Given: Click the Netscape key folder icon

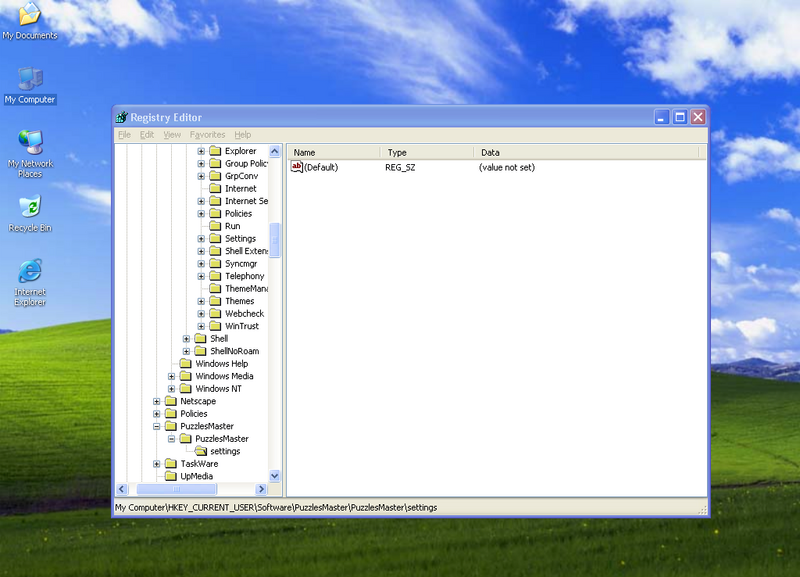Looking at the screenshot, I should point(170,401).
